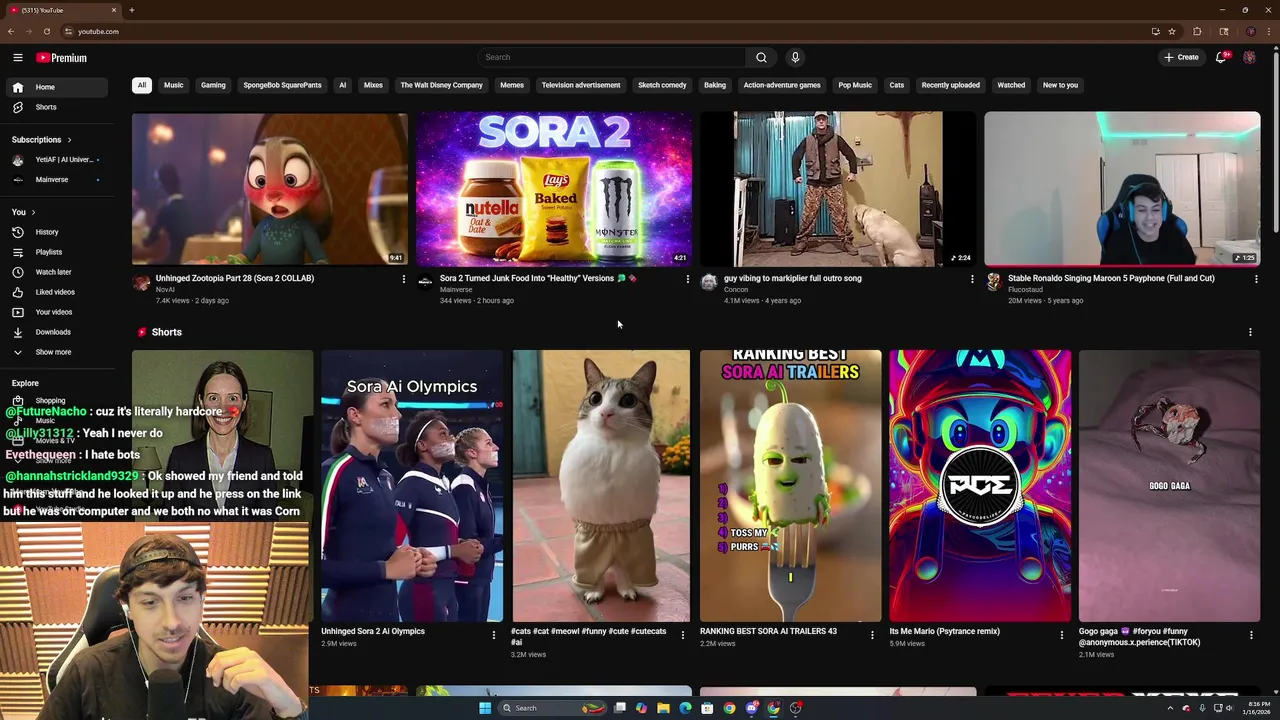
Task: Open Microsoft Edge from the taskbar
Action: click(685, 708)
